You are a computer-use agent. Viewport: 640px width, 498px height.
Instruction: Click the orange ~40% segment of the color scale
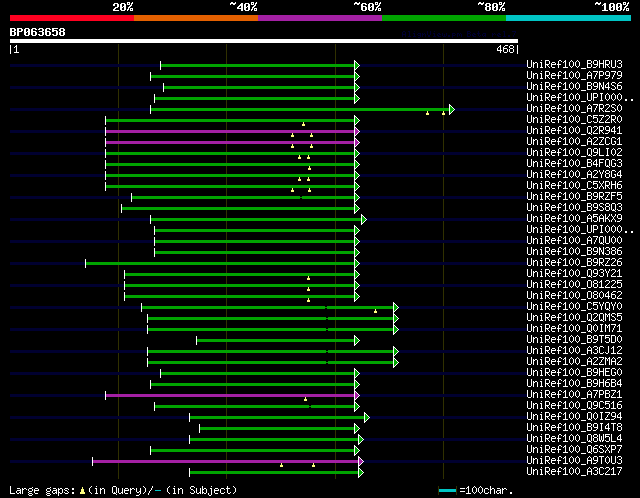point(196,18)
